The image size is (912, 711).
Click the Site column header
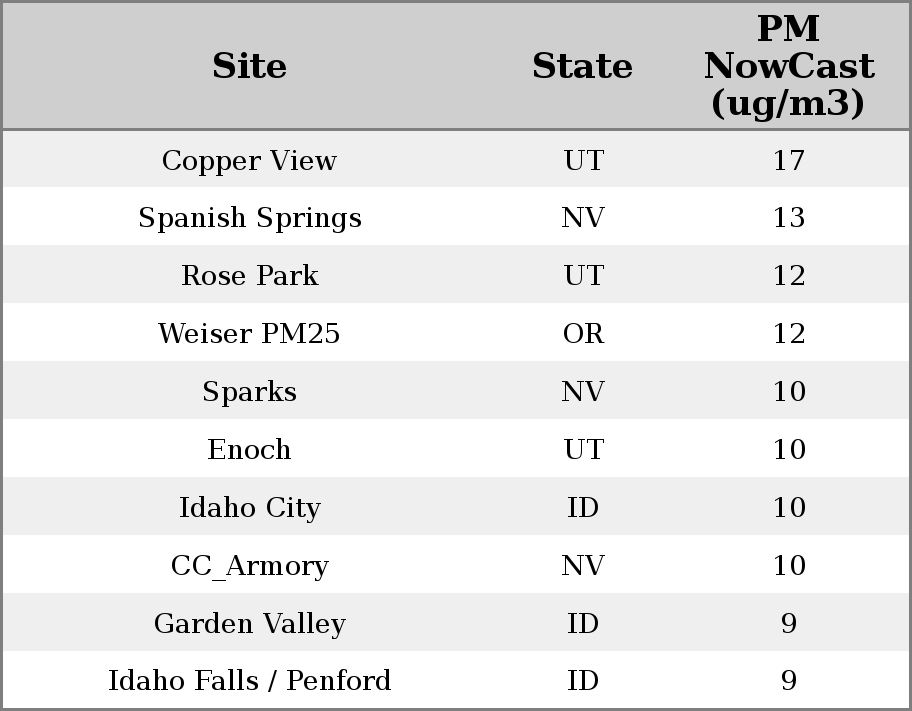tap(249, 66)
